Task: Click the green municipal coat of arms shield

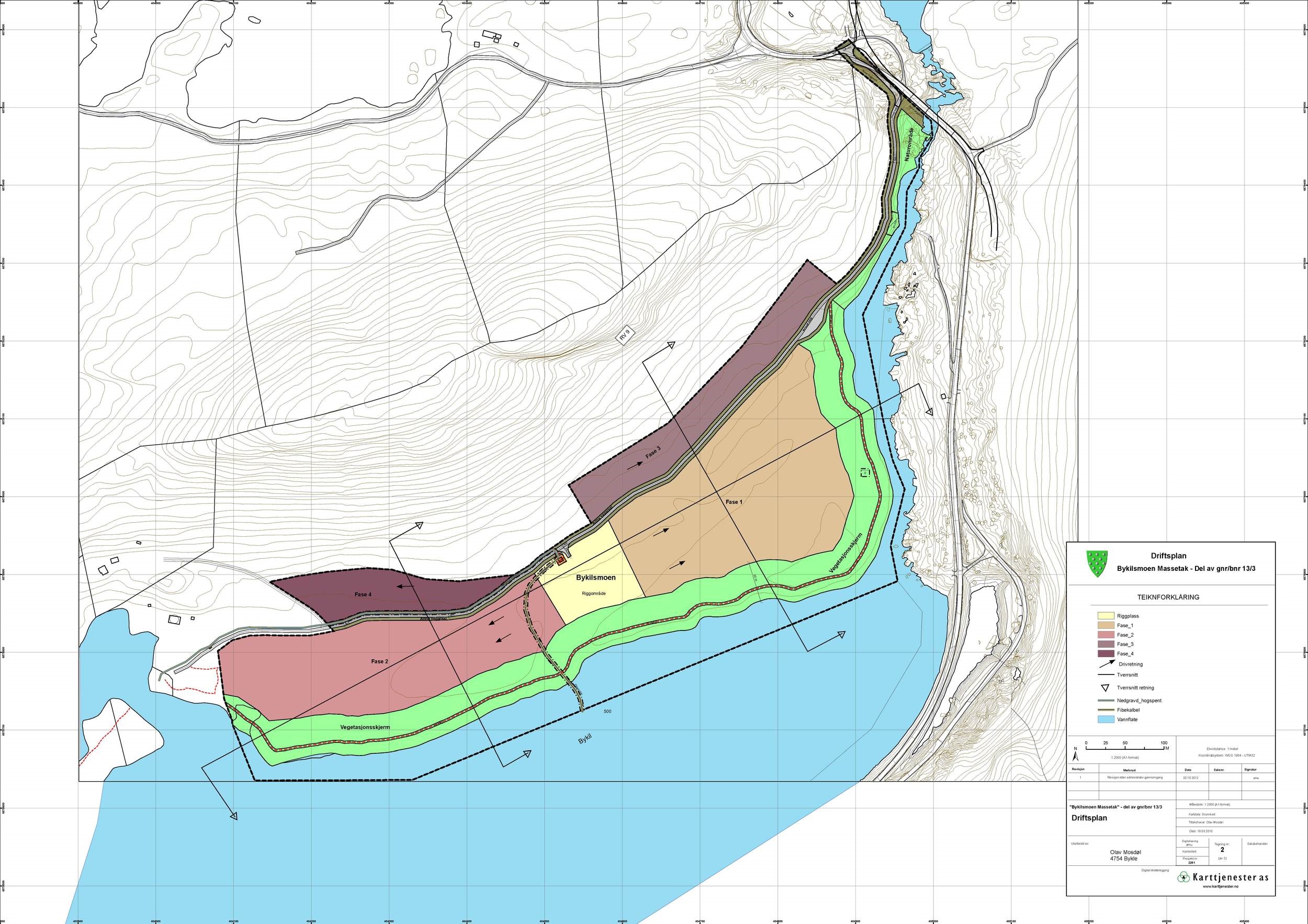Action: click(1097, 563)
